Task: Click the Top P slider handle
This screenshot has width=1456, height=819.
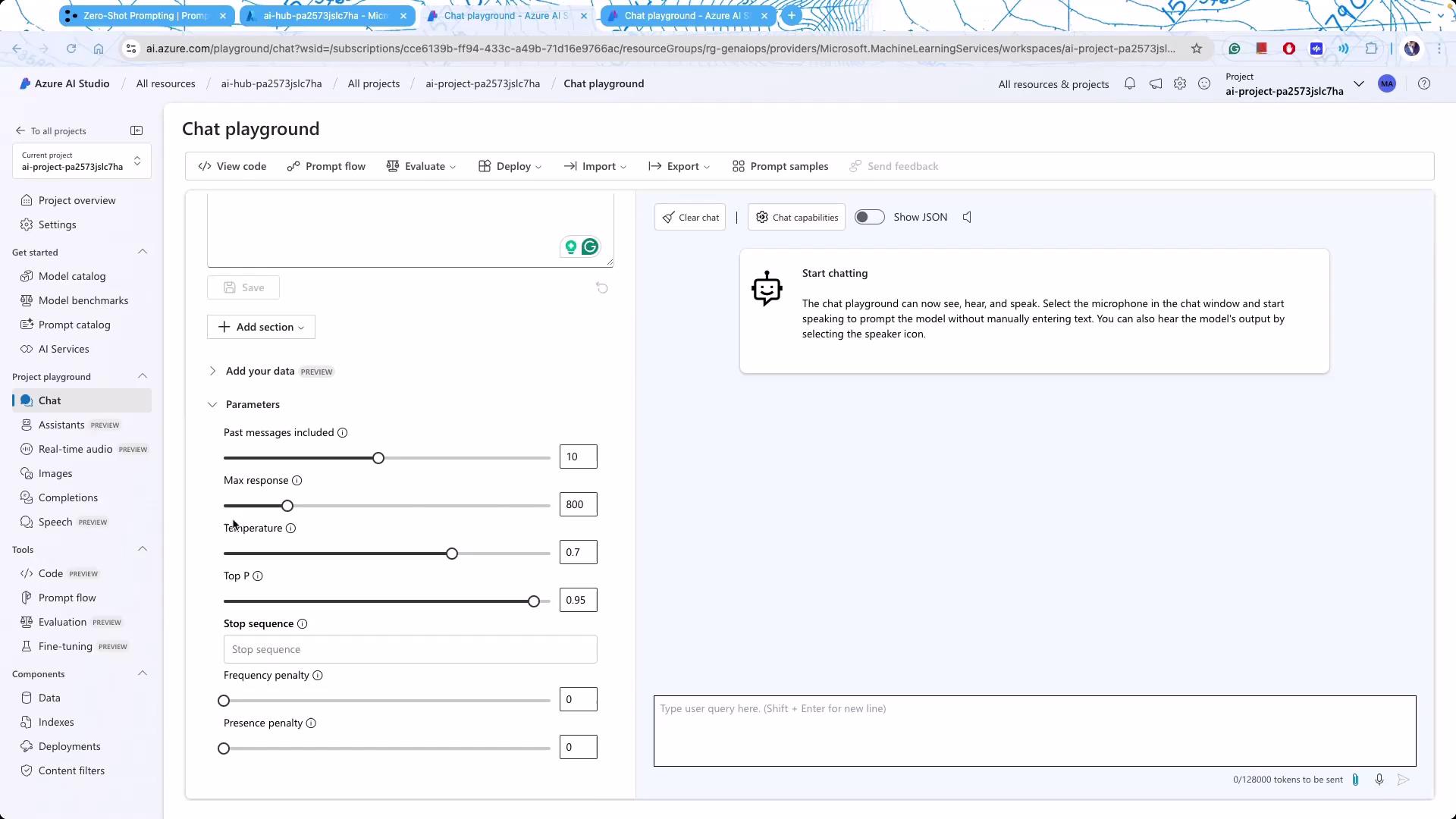Action: (534, 601)
